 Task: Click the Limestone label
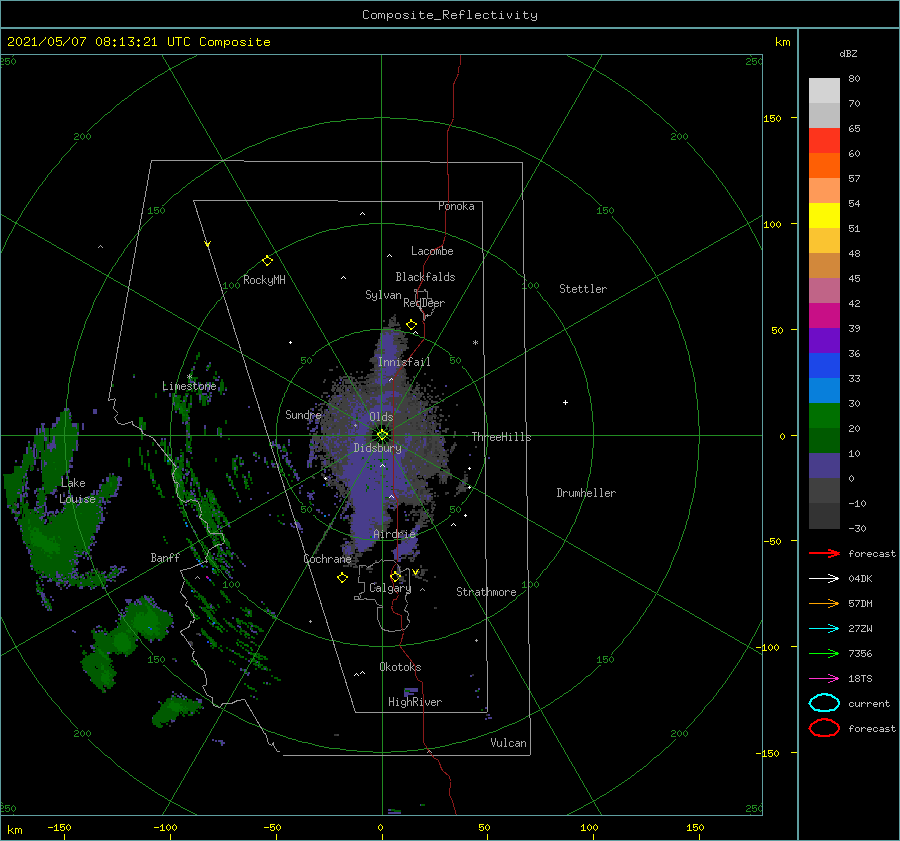coord(189,386)
